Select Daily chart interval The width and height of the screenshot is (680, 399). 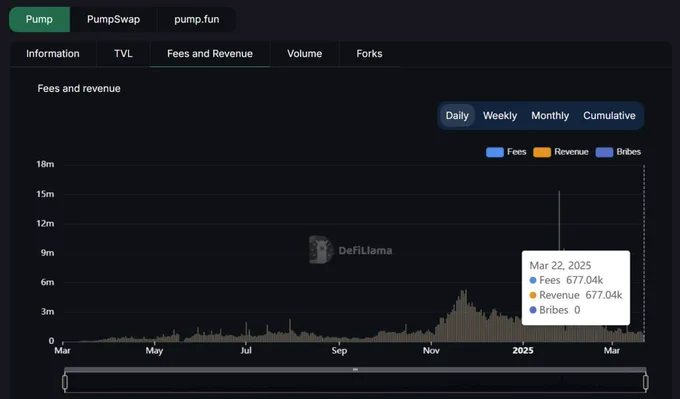pyautogui.click(x=457, y=116)
